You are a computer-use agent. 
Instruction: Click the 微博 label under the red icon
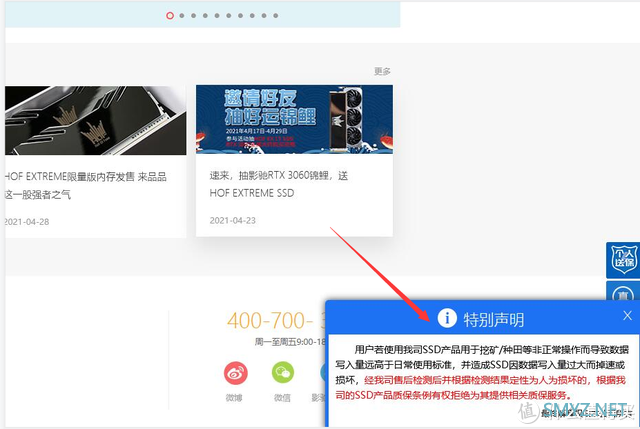pos(234,397)
